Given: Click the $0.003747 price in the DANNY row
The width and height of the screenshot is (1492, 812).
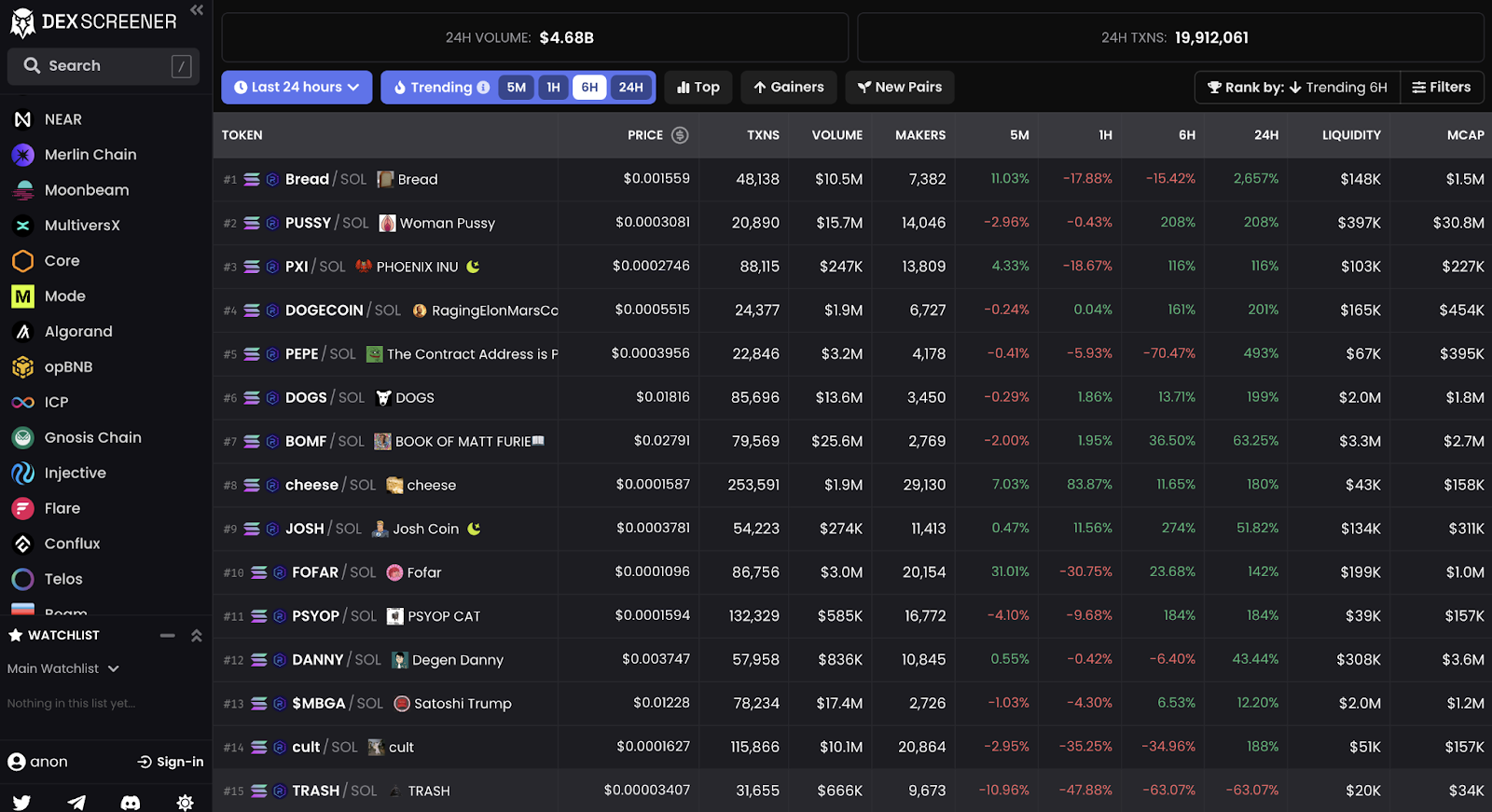Looking at the screenshot, I should 656,659.
